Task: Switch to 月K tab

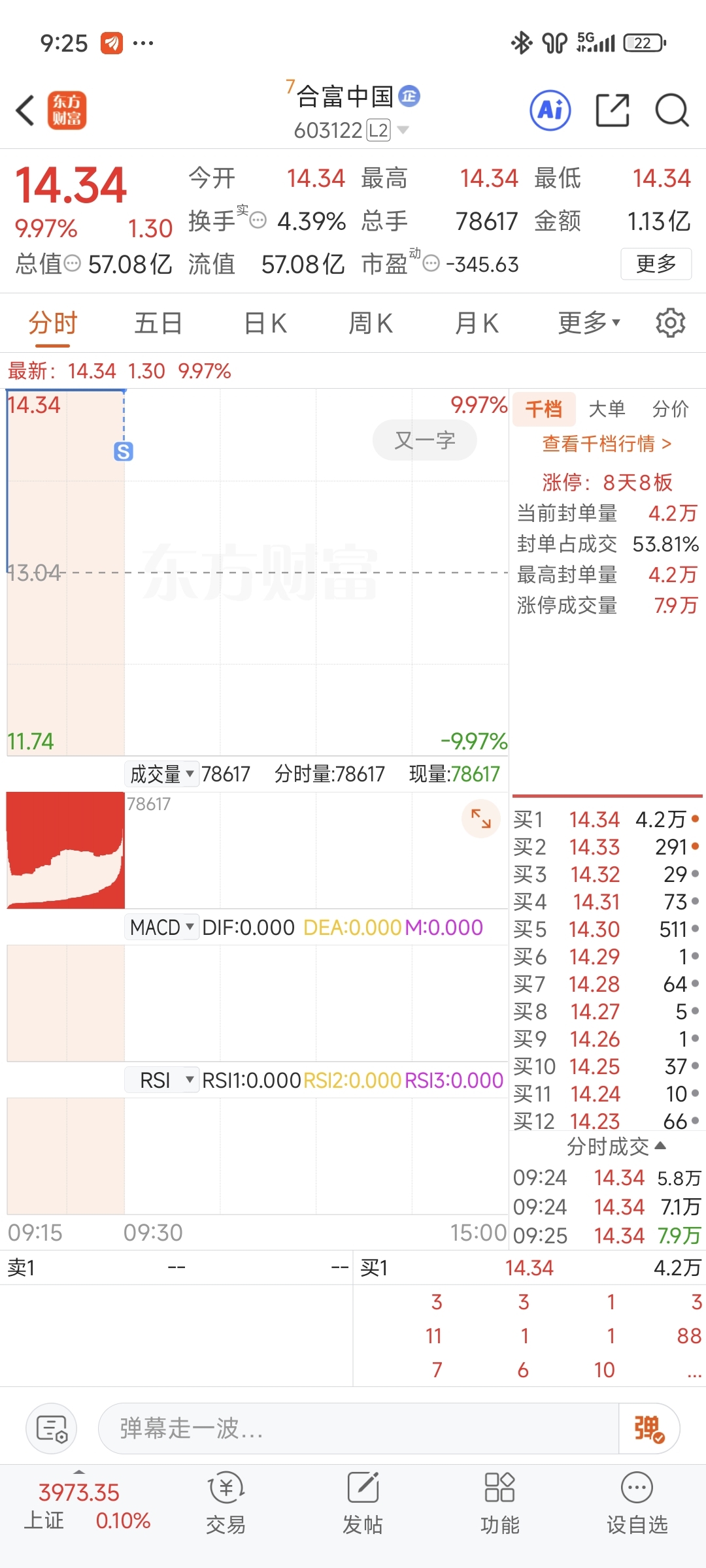Action: pyautogui.click(x=477, y=323)
